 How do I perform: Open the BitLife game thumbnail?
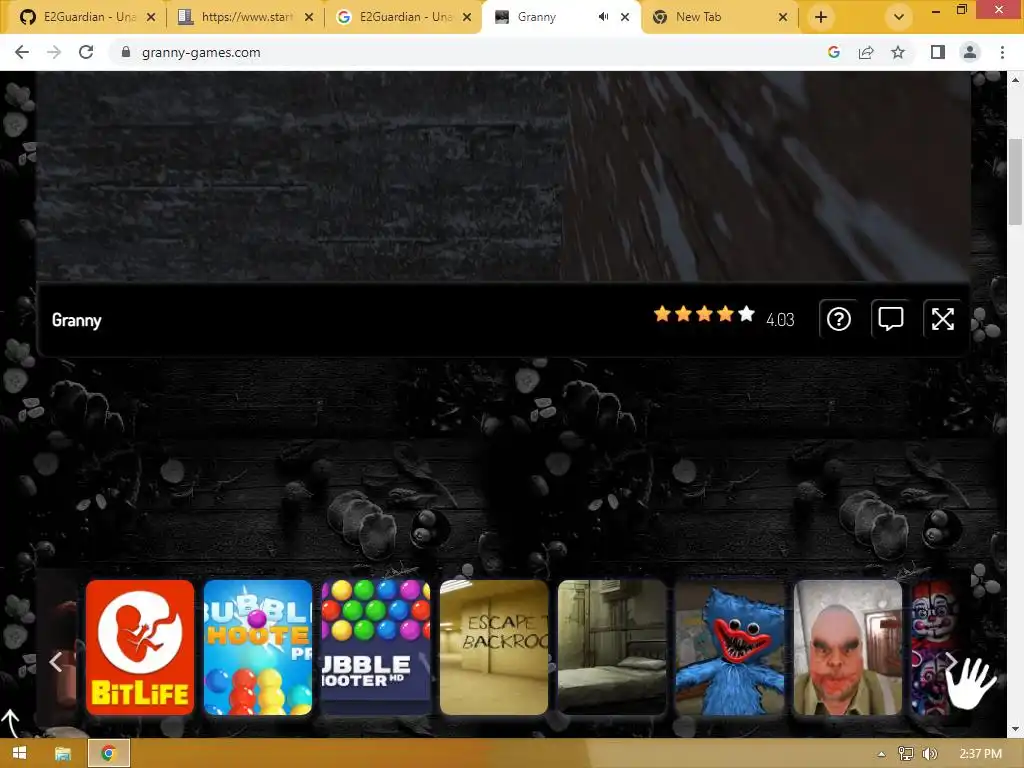pyautogui.click(x=140, y=647)
